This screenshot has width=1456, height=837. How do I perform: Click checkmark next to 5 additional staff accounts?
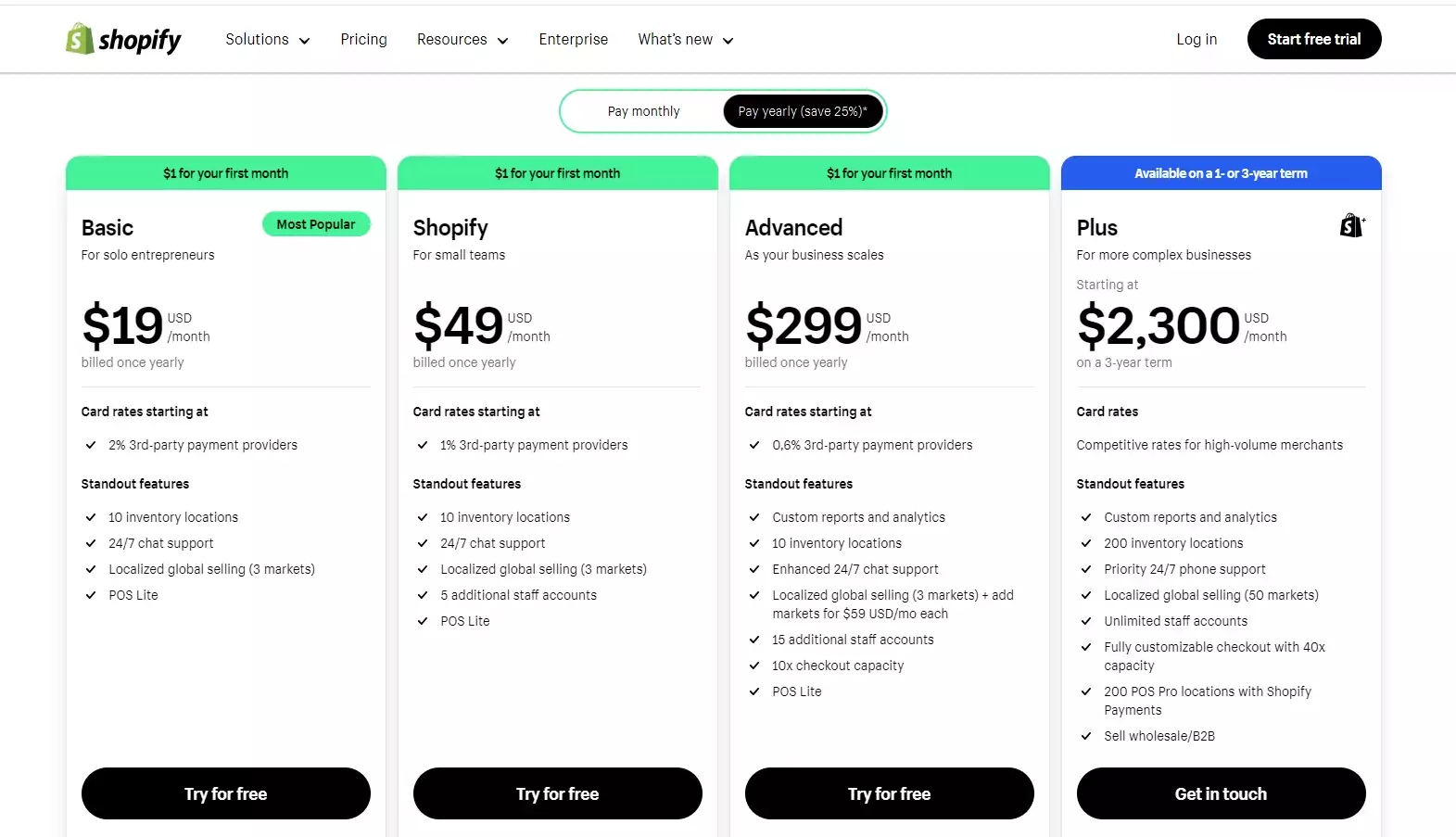(x=423, y=595)
